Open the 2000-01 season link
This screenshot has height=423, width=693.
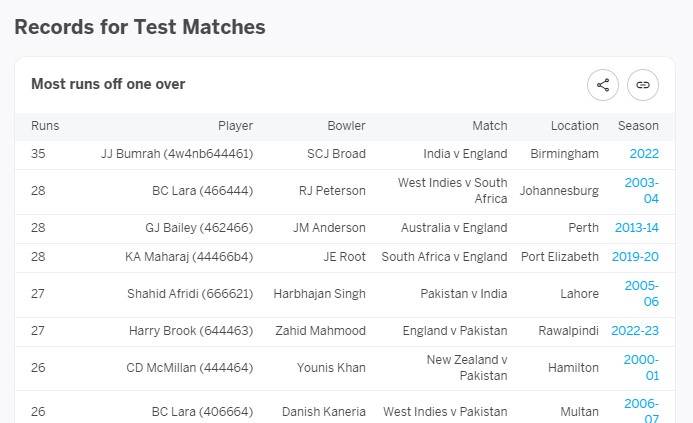click(x=641, y=367)
